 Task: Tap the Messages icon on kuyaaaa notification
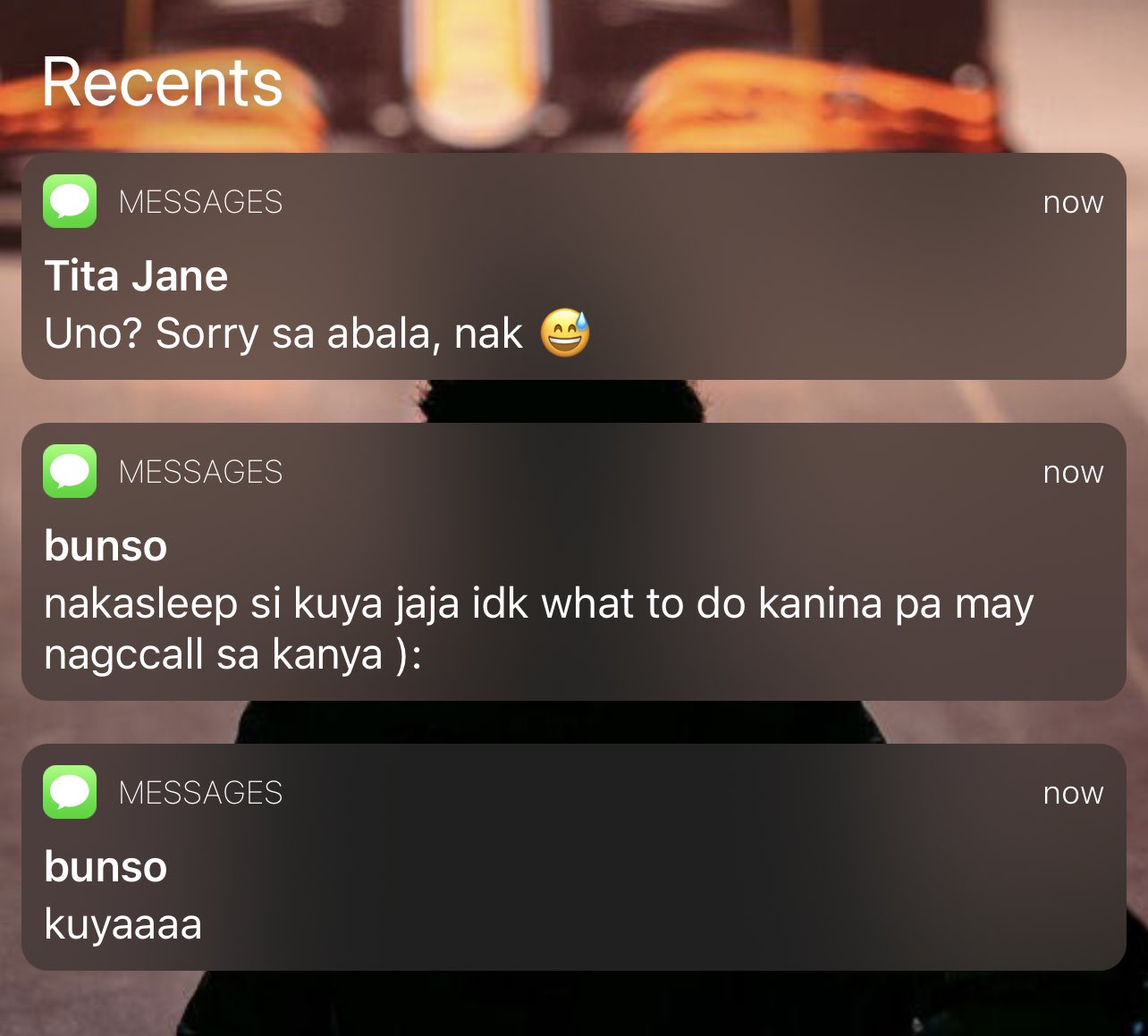(70, 792)
